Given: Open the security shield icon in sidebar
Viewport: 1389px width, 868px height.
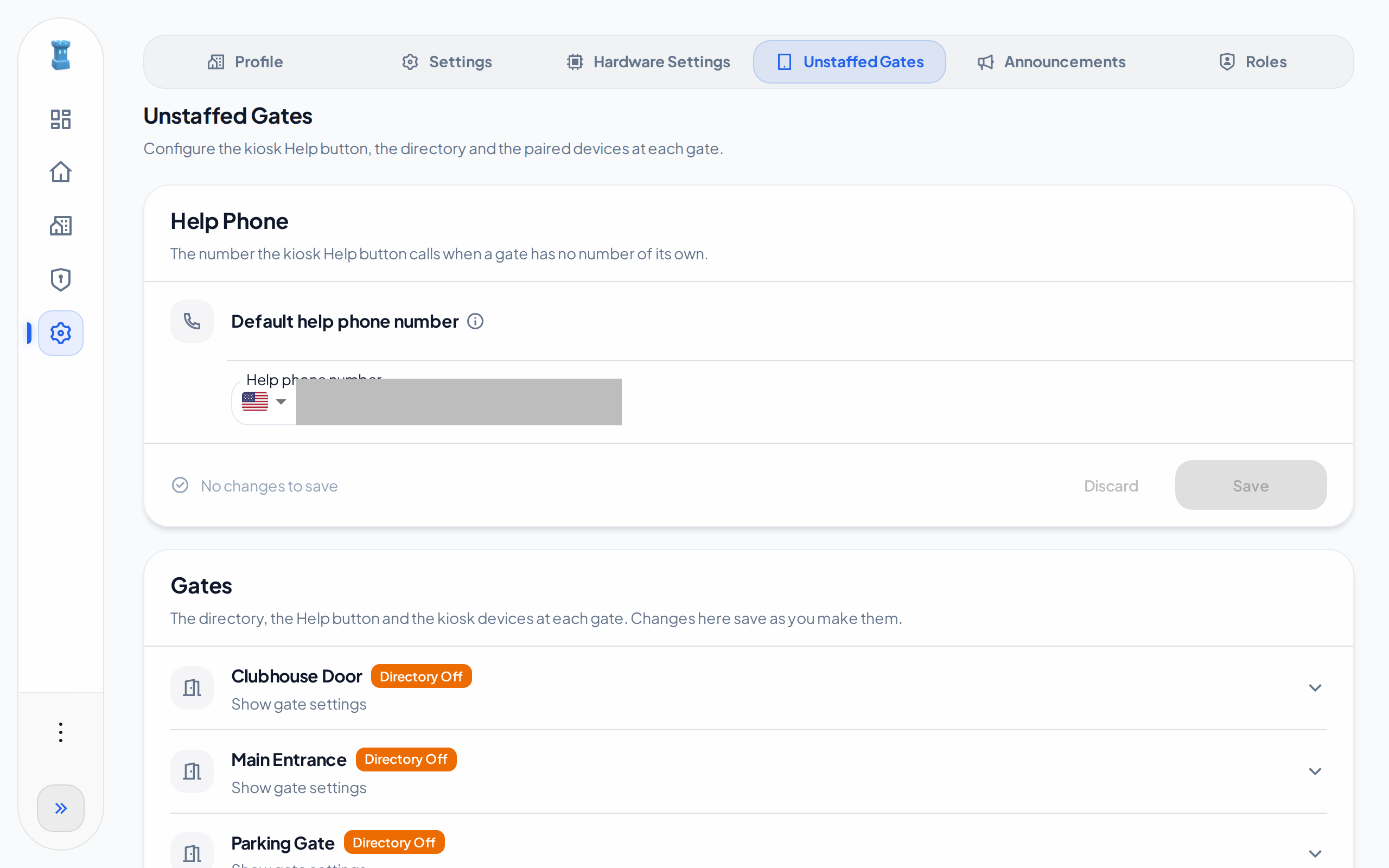Looking at the screenshot, I should click(x=61, y=279).
